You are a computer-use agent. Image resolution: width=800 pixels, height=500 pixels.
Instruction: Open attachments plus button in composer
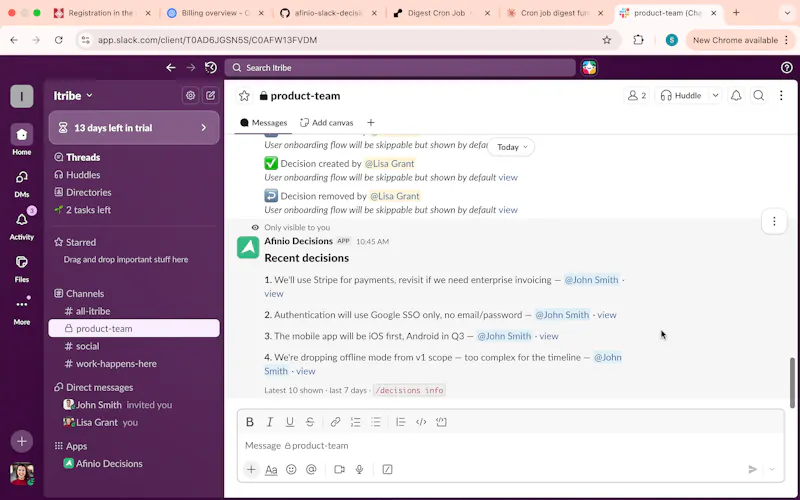(x=251, y=469)
